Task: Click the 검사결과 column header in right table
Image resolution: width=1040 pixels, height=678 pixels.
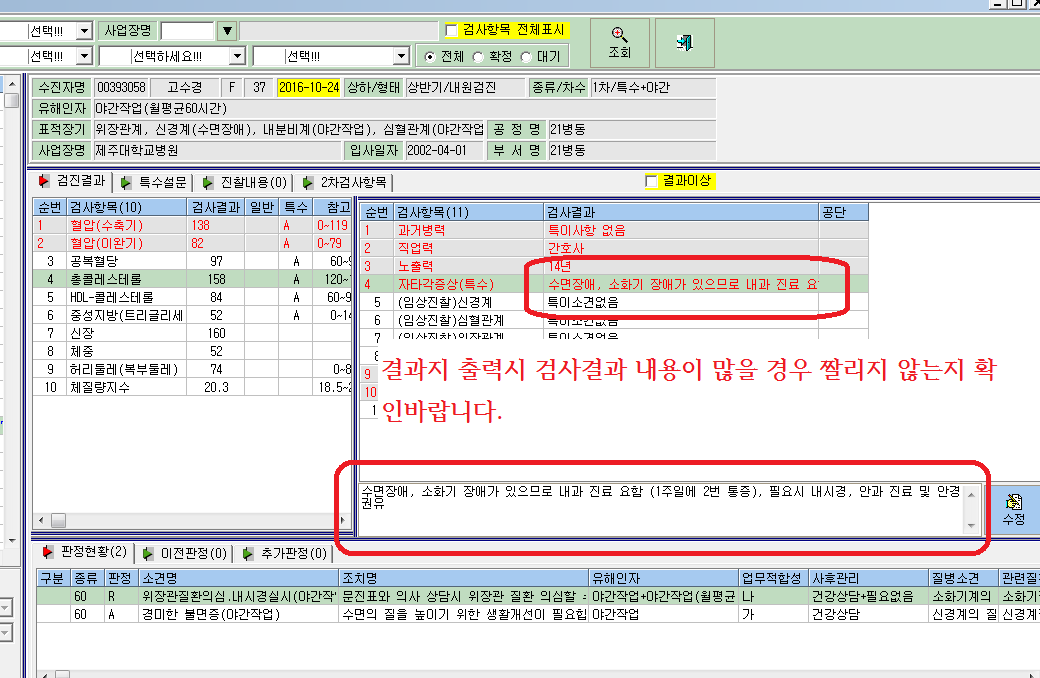Action: coord(681,212)
